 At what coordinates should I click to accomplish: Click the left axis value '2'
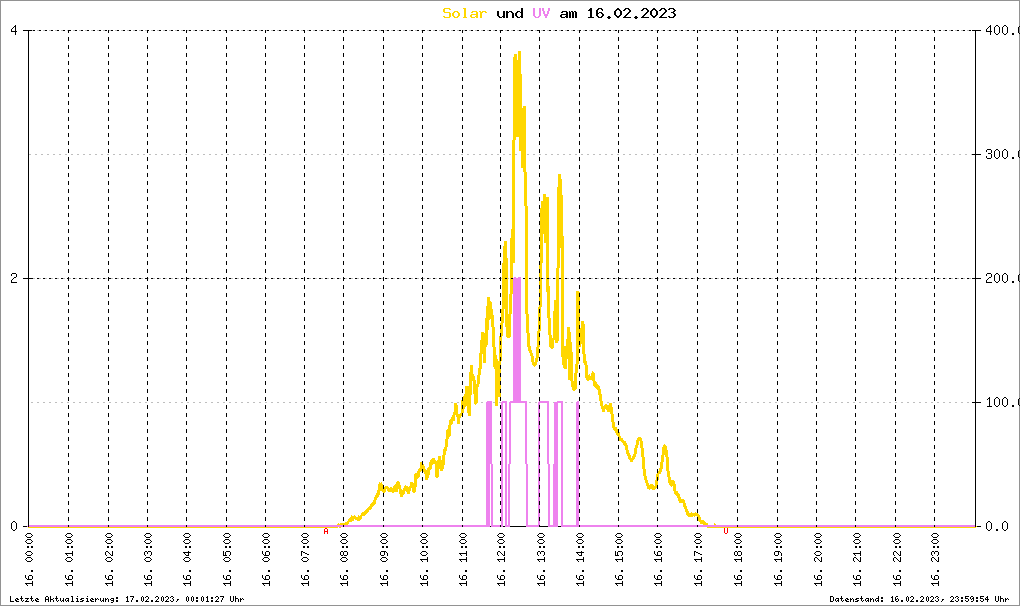coord(13,278)
